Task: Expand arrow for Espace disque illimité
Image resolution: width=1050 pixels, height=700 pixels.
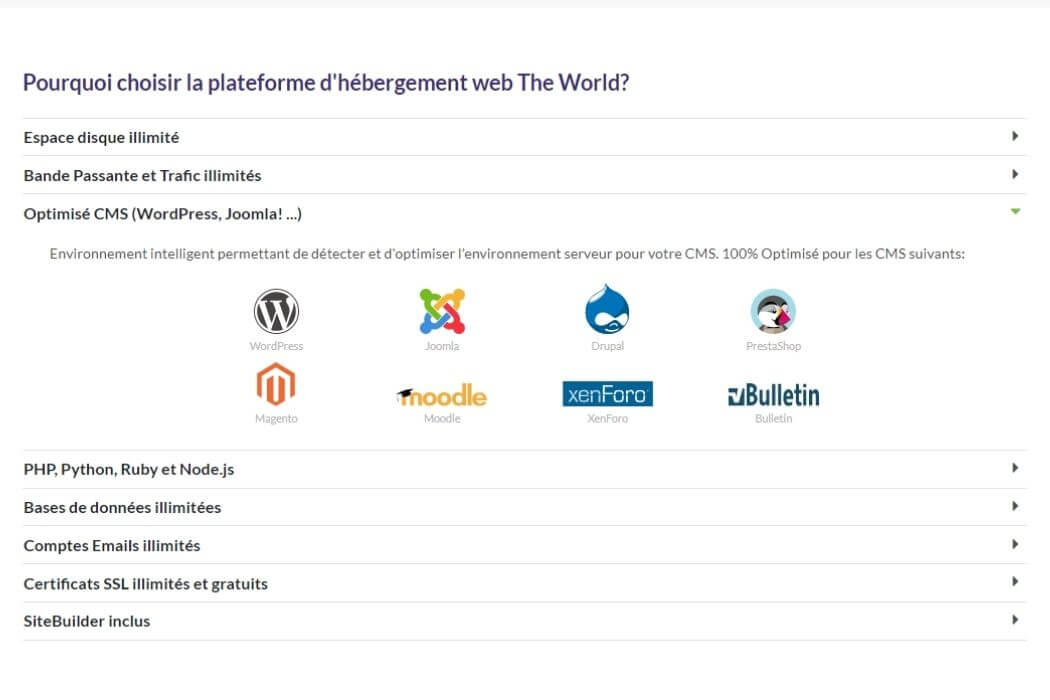Action: tap(1015, 136)
